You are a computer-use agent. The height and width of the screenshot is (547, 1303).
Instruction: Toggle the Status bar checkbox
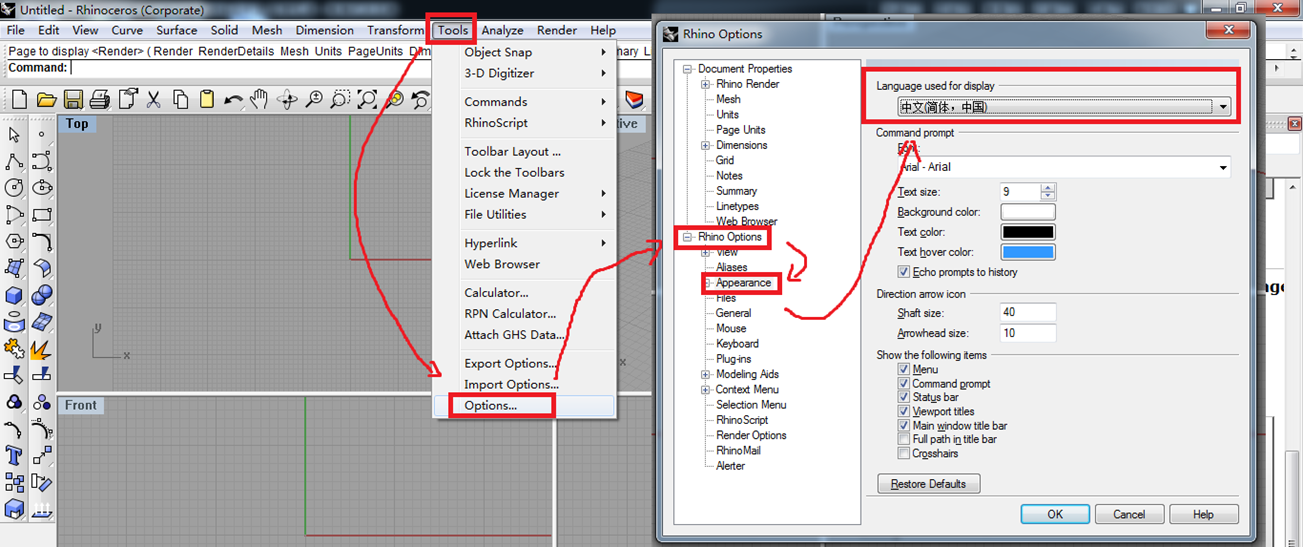coord(904,398)
